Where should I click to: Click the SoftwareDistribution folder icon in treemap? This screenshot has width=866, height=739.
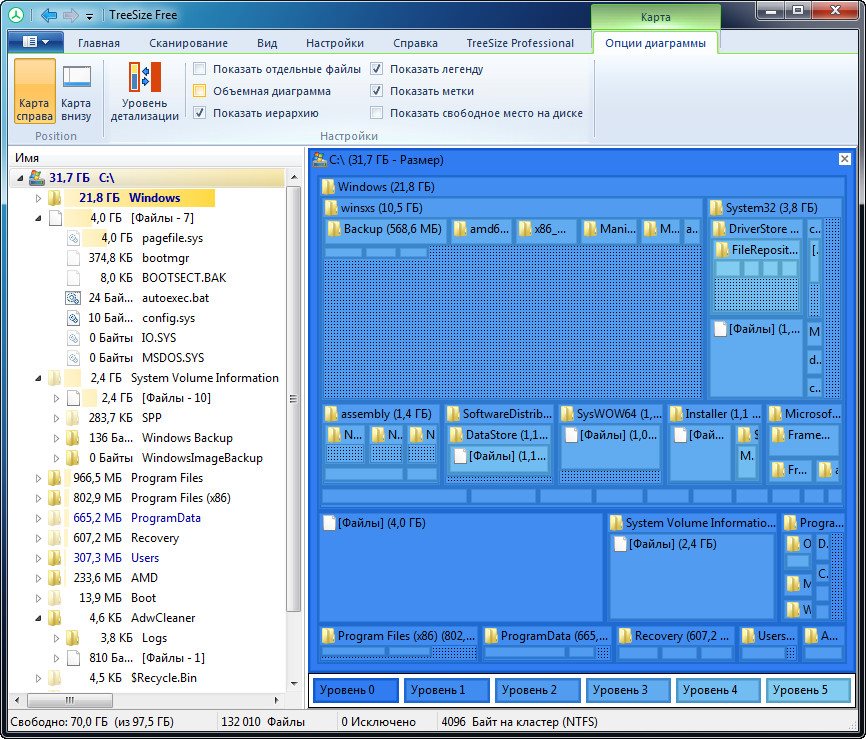(x=453, y=414)
